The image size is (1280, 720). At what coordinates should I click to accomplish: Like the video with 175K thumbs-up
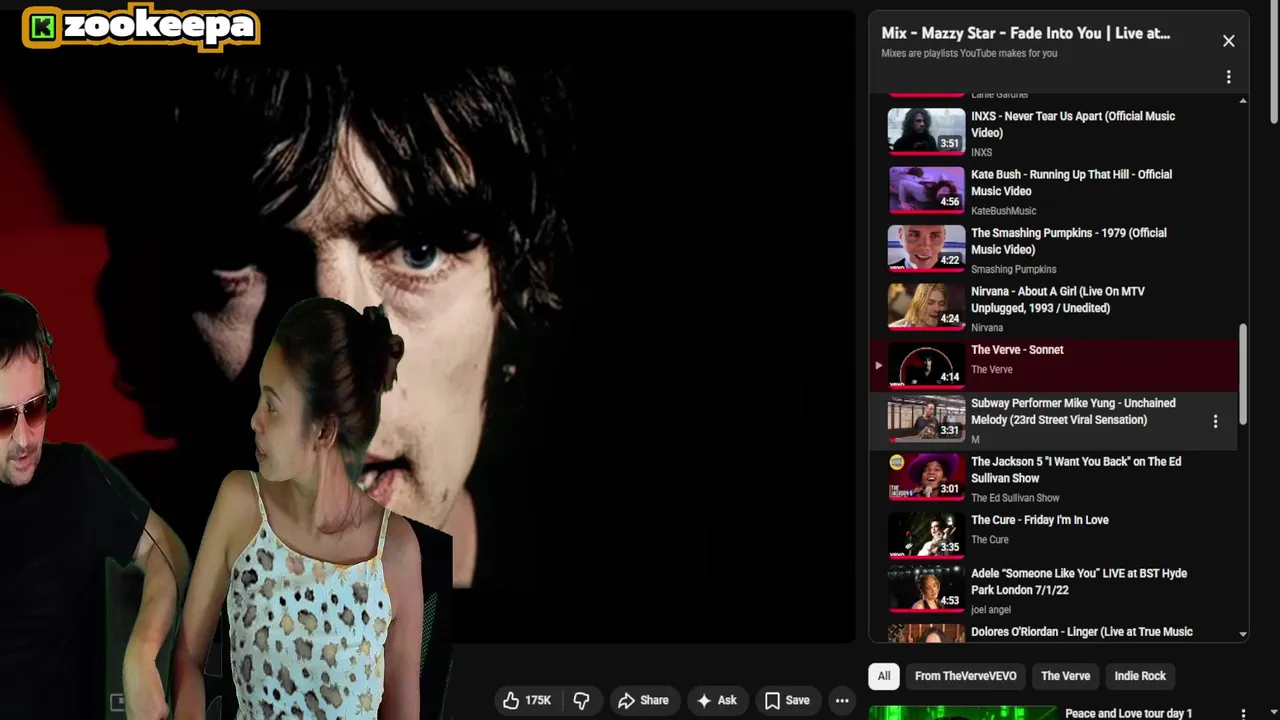click(528, 700)
